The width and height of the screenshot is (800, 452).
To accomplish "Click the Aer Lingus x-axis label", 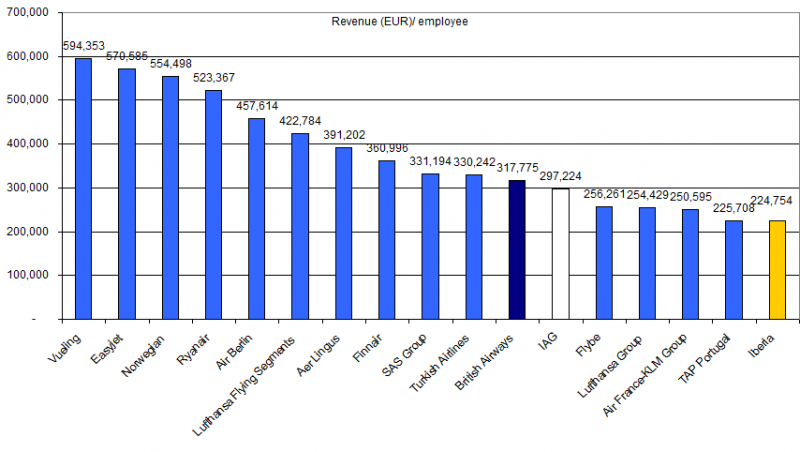I will tap(318, 356).
